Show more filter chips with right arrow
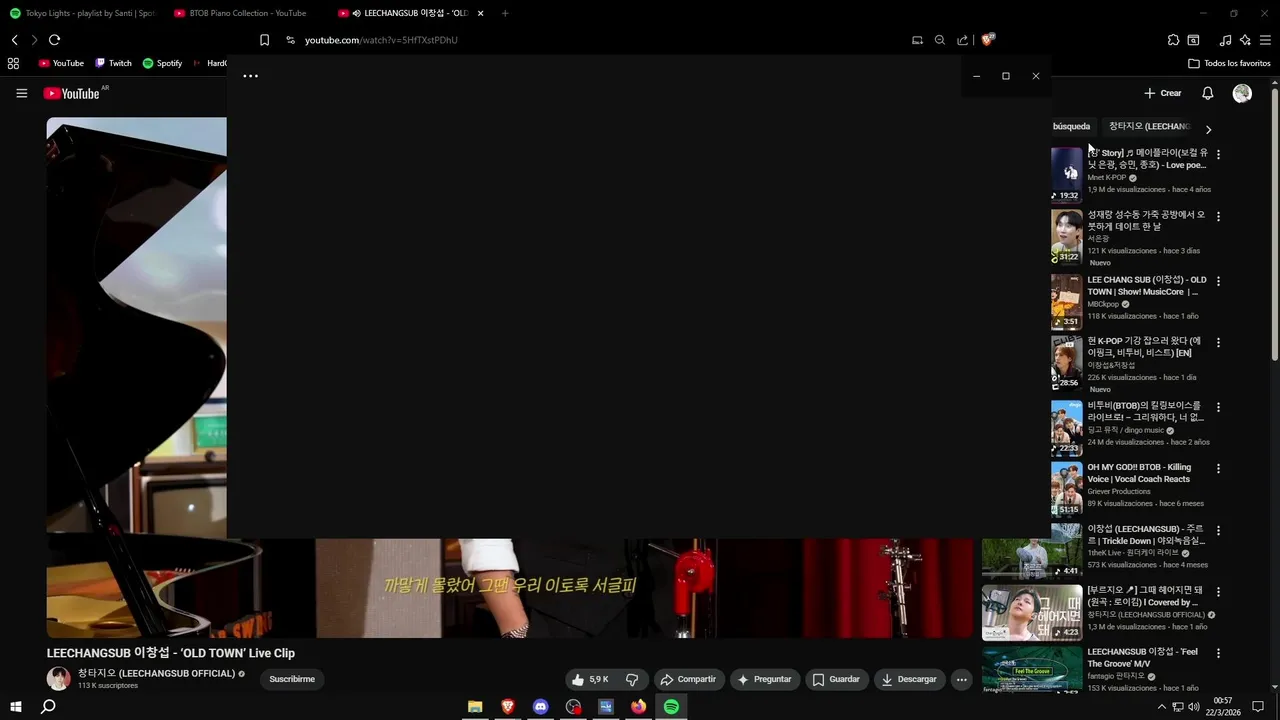The height and width of the screenshot is (720, 1280). (1208, 129)
